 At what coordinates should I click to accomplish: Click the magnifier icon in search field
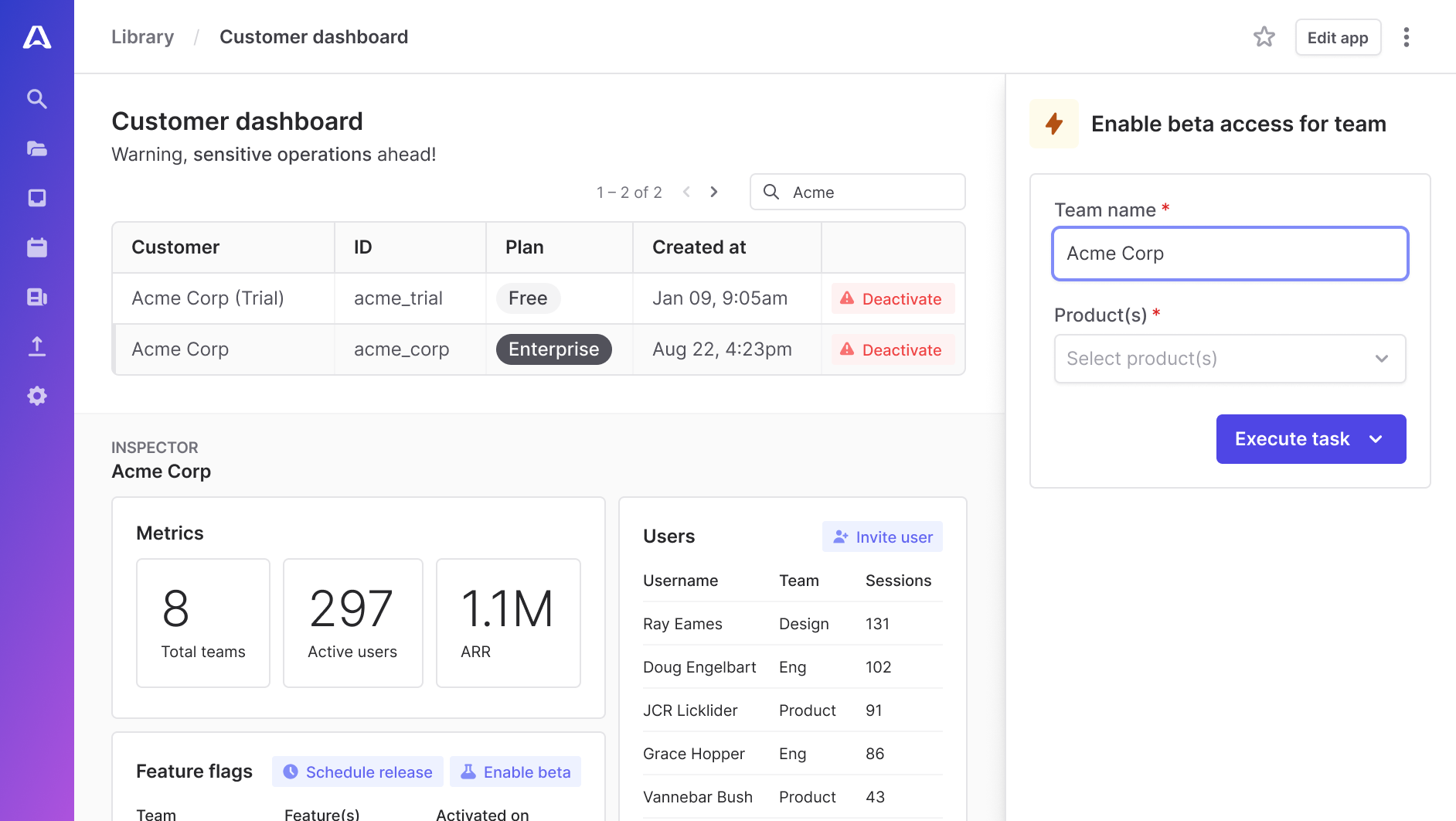771,192
